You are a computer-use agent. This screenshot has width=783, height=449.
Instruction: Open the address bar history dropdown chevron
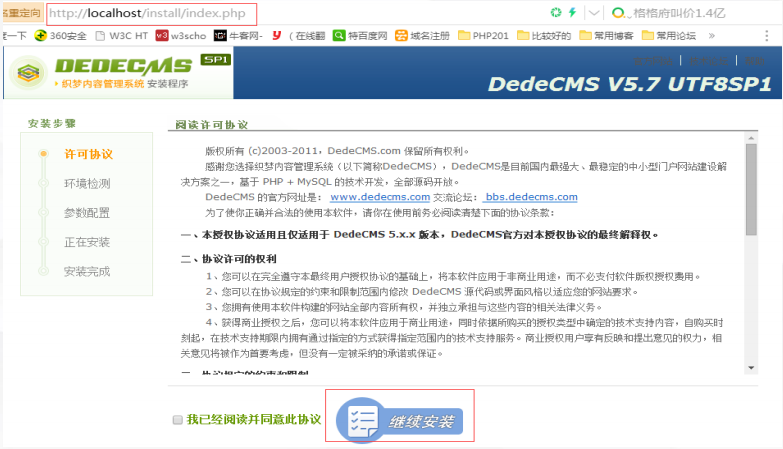coord(594,13)
